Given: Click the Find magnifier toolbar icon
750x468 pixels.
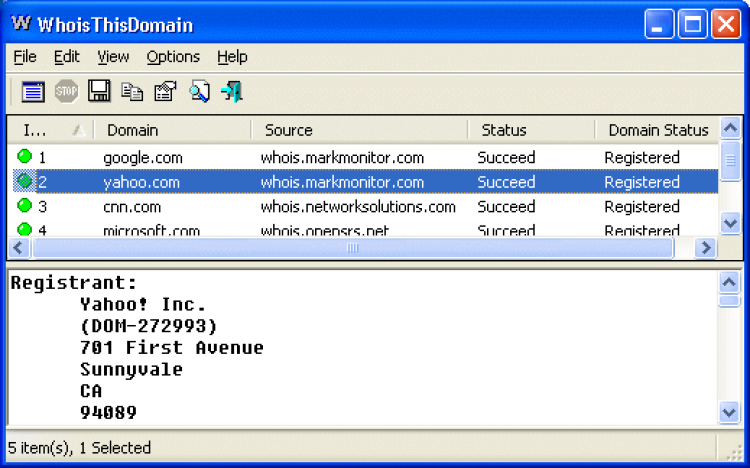Looking at the screenshot, I should tap(199, 91).
